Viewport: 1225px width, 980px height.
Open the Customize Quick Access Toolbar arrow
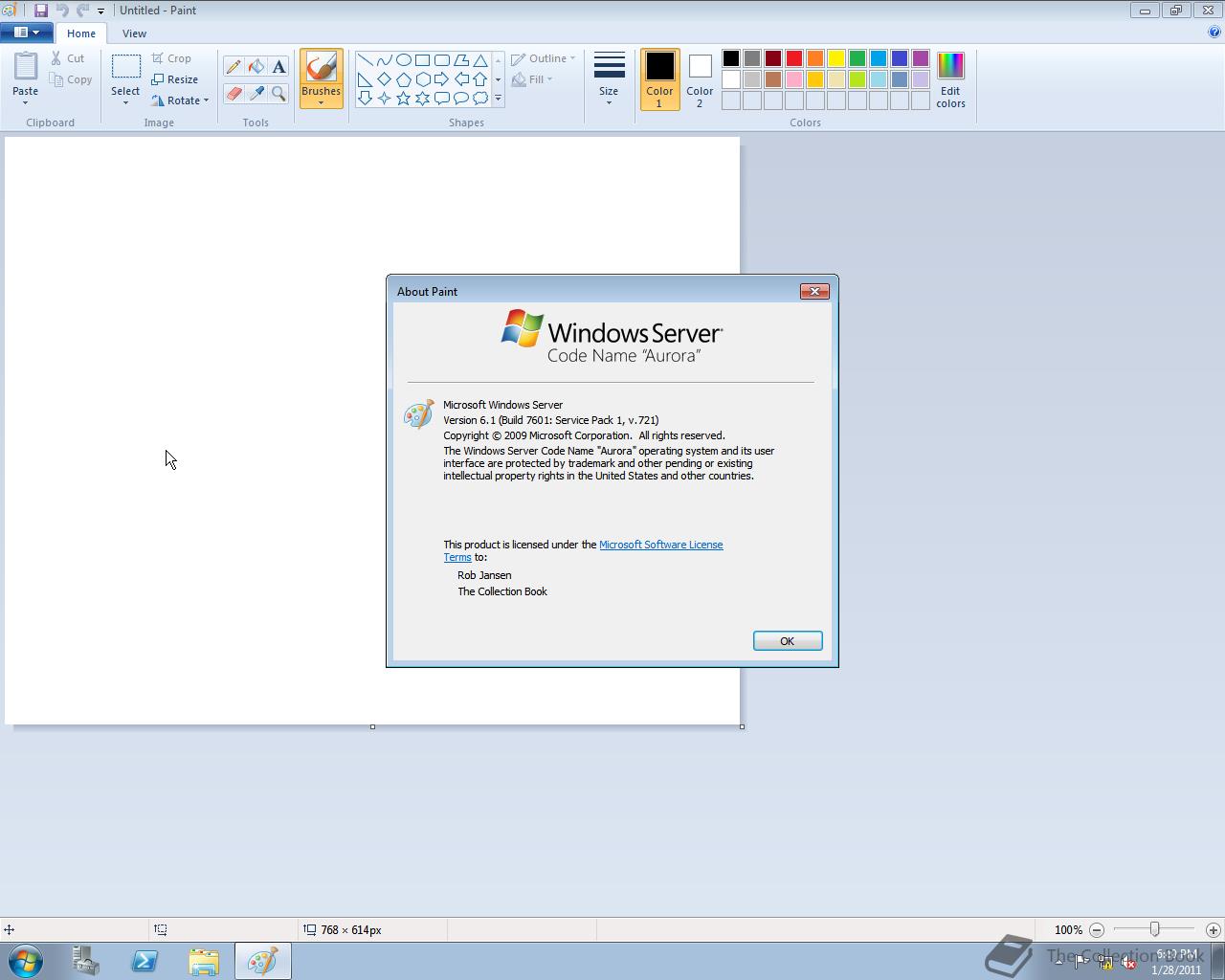(100, 11)
